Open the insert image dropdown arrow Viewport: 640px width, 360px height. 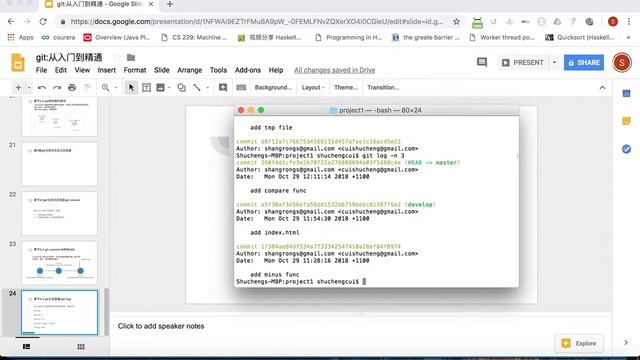pyautogui.click(x=169, y=87)
